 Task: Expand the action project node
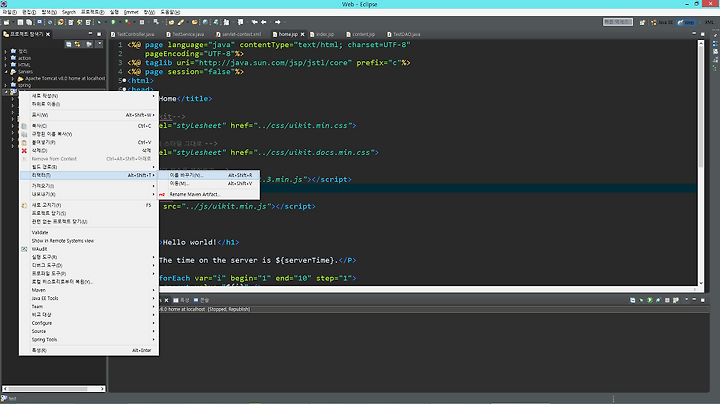coord(6,58)
